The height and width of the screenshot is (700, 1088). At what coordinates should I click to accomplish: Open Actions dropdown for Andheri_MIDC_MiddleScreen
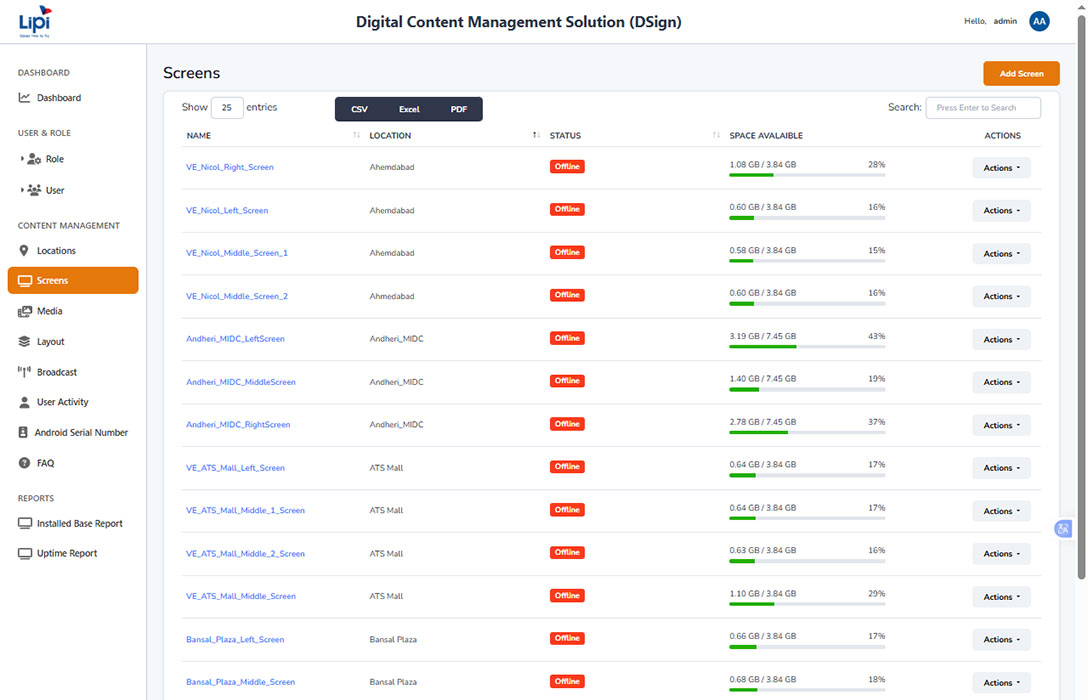[x=1001, y=382]
